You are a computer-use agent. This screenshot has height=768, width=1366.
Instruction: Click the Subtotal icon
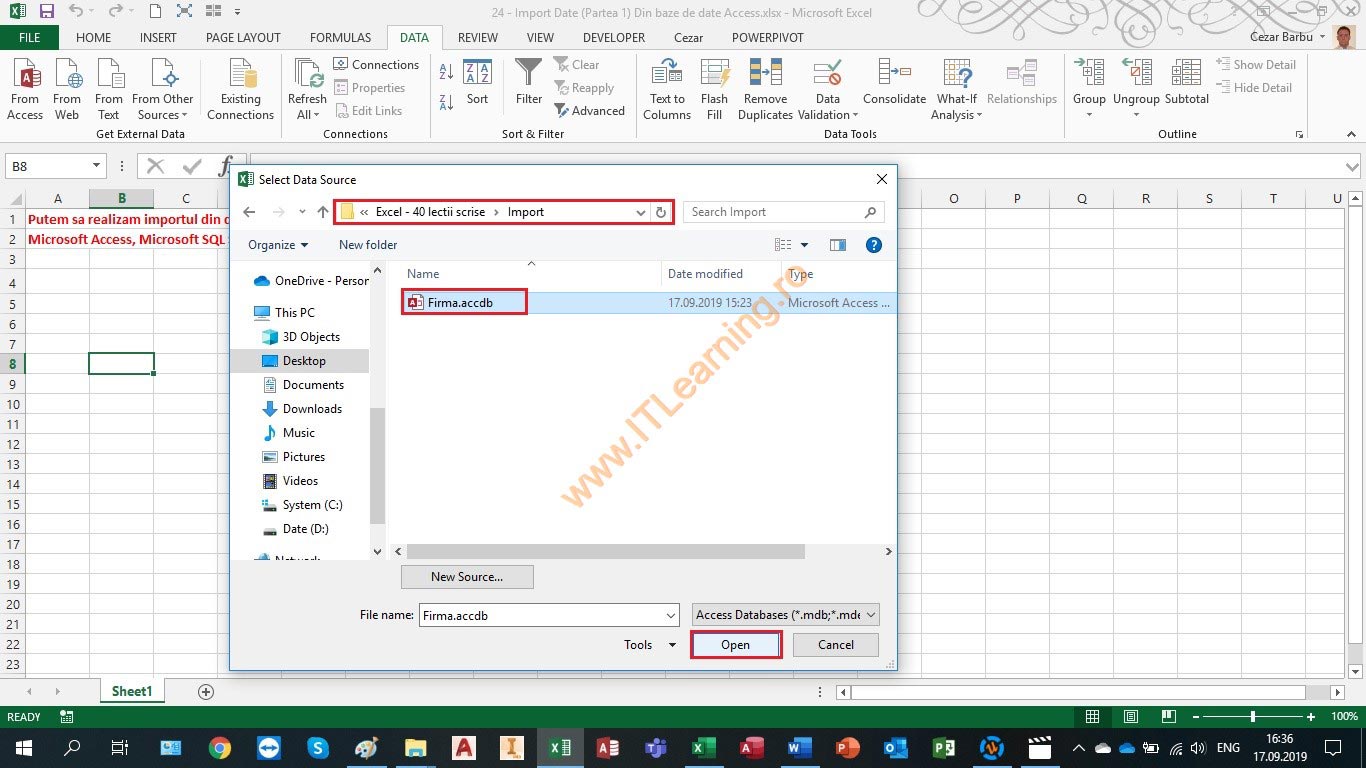pyautogui.click(x=1187, y=82)
